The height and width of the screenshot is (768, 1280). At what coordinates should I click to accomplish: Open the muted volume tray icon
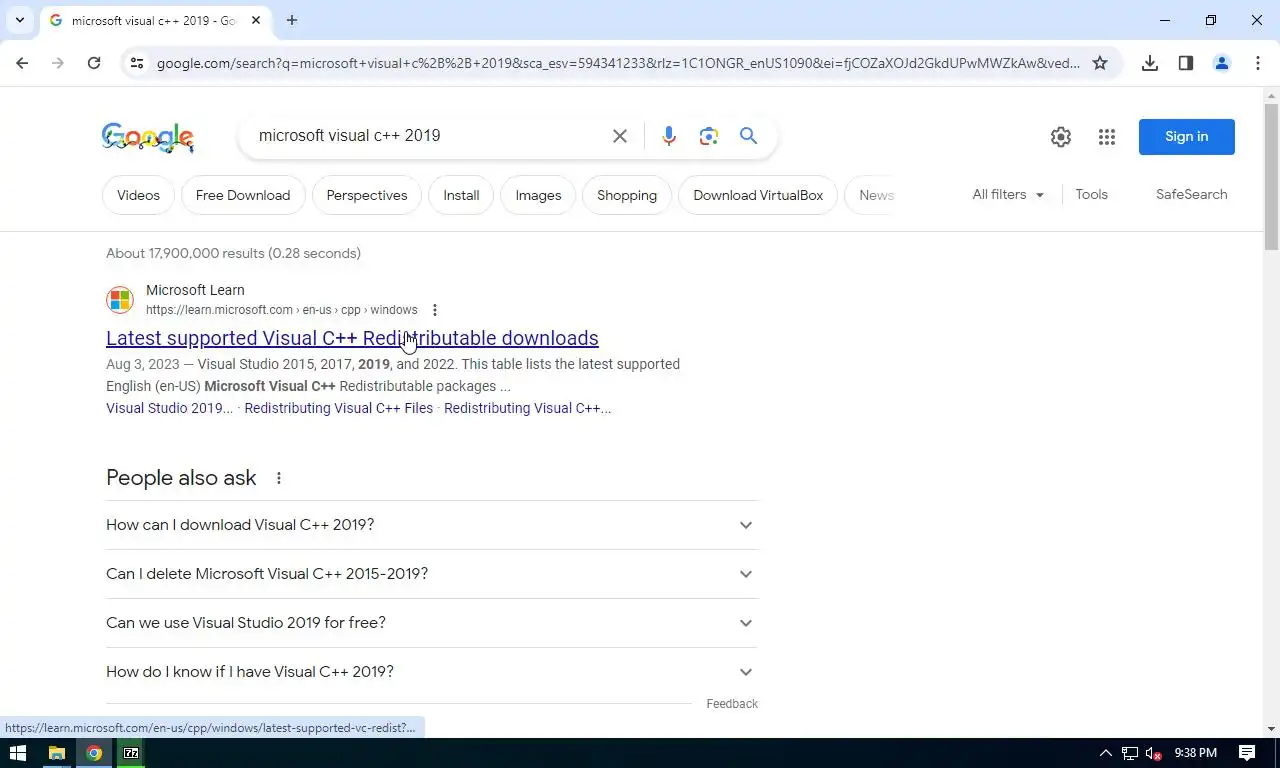(x=1154, y=753)
